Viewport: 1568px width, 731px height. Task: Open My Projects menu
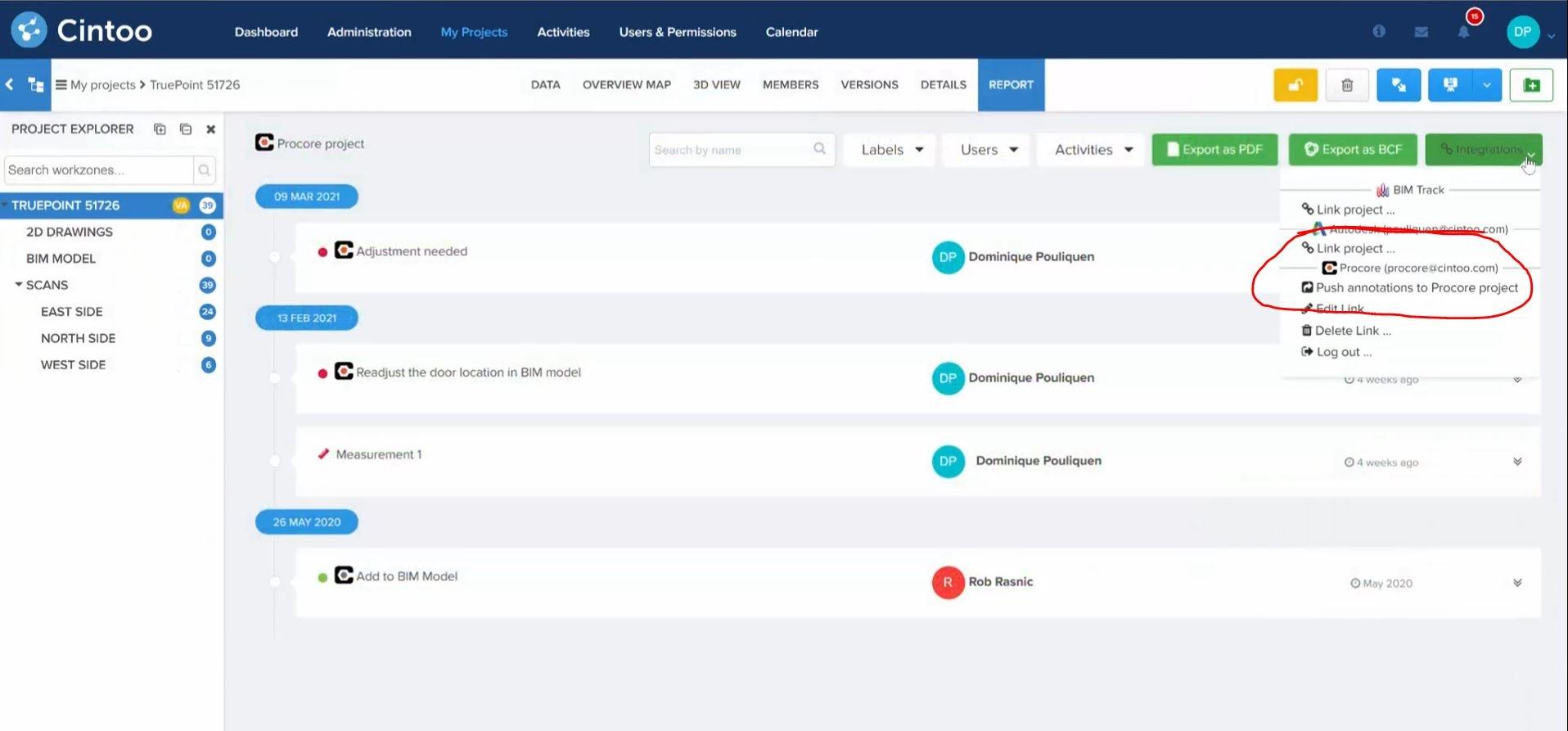tap(474, 32)
